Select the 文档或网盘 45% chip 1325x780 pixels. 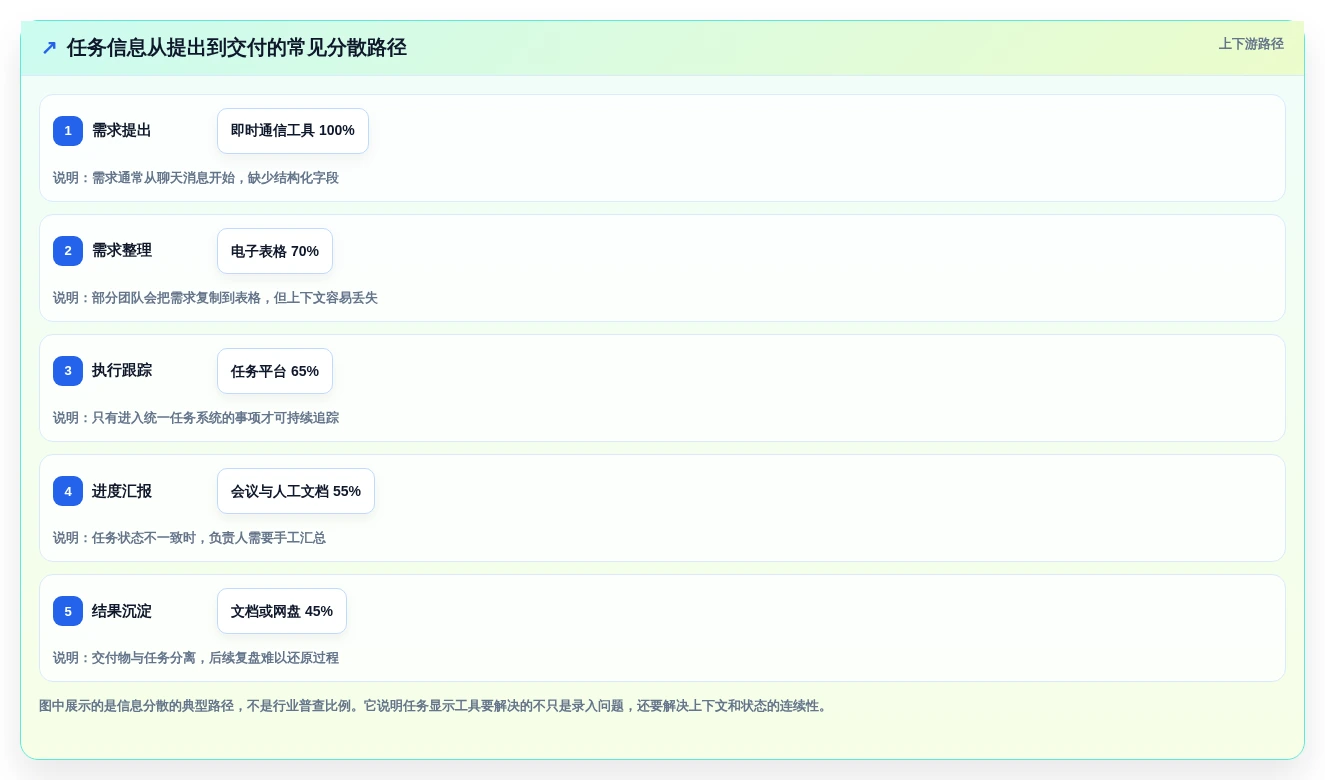282,611
